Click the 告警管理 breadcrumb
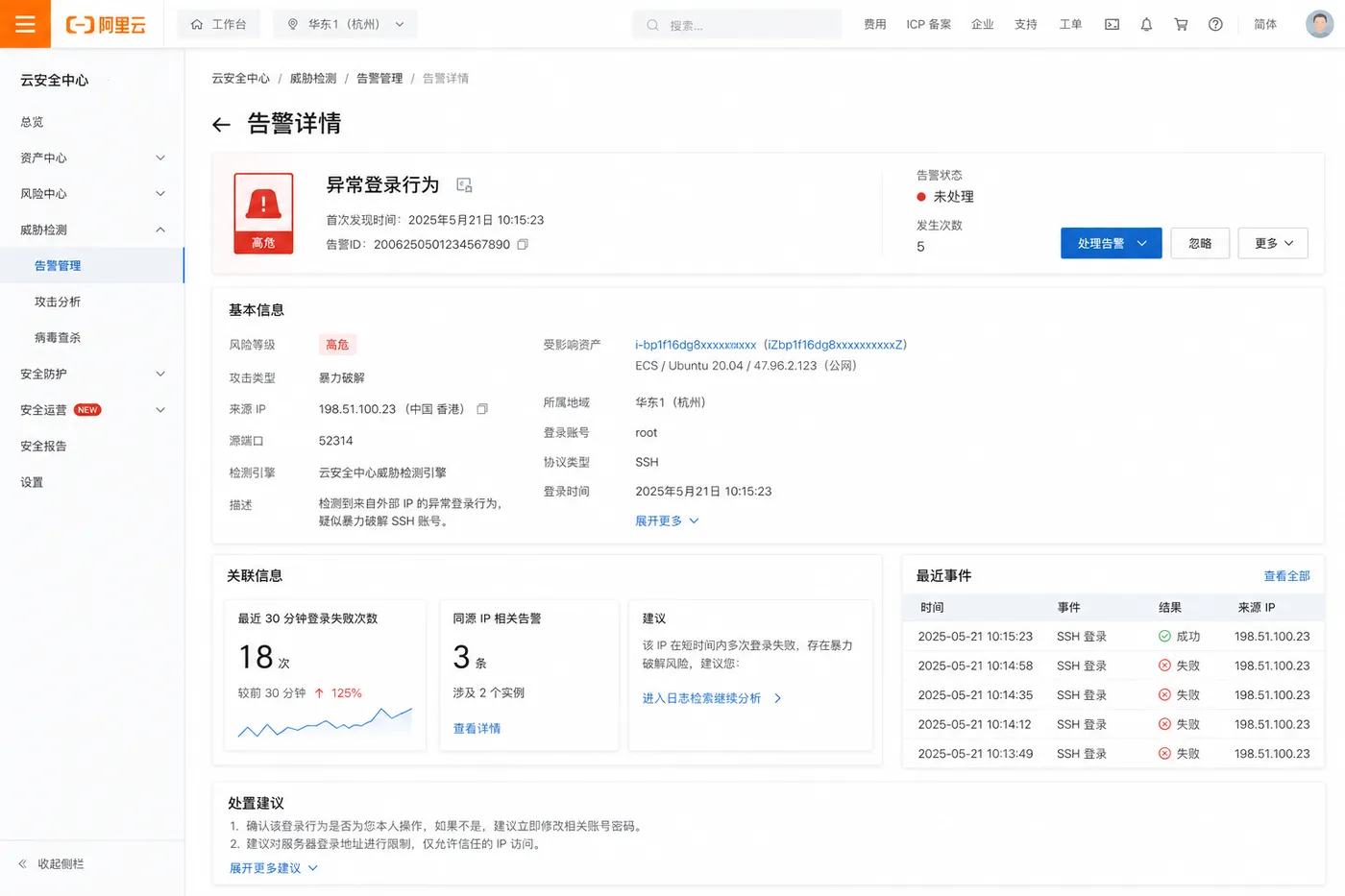The height and width of the screenshot is (896, 1345). tap(379, 79)
